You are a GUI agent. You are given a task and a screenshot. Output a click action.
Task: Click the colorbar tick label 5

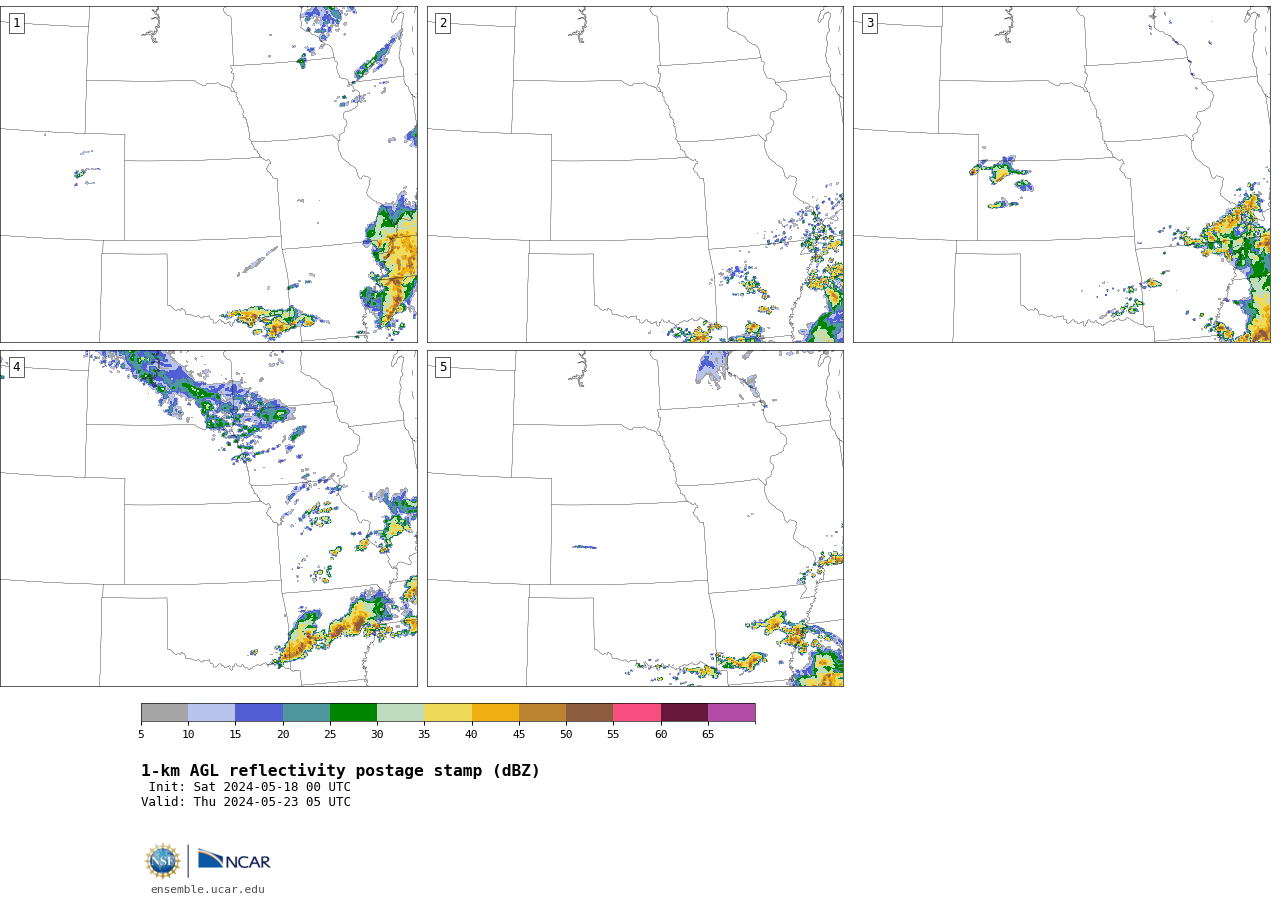(x=141, y=735)
